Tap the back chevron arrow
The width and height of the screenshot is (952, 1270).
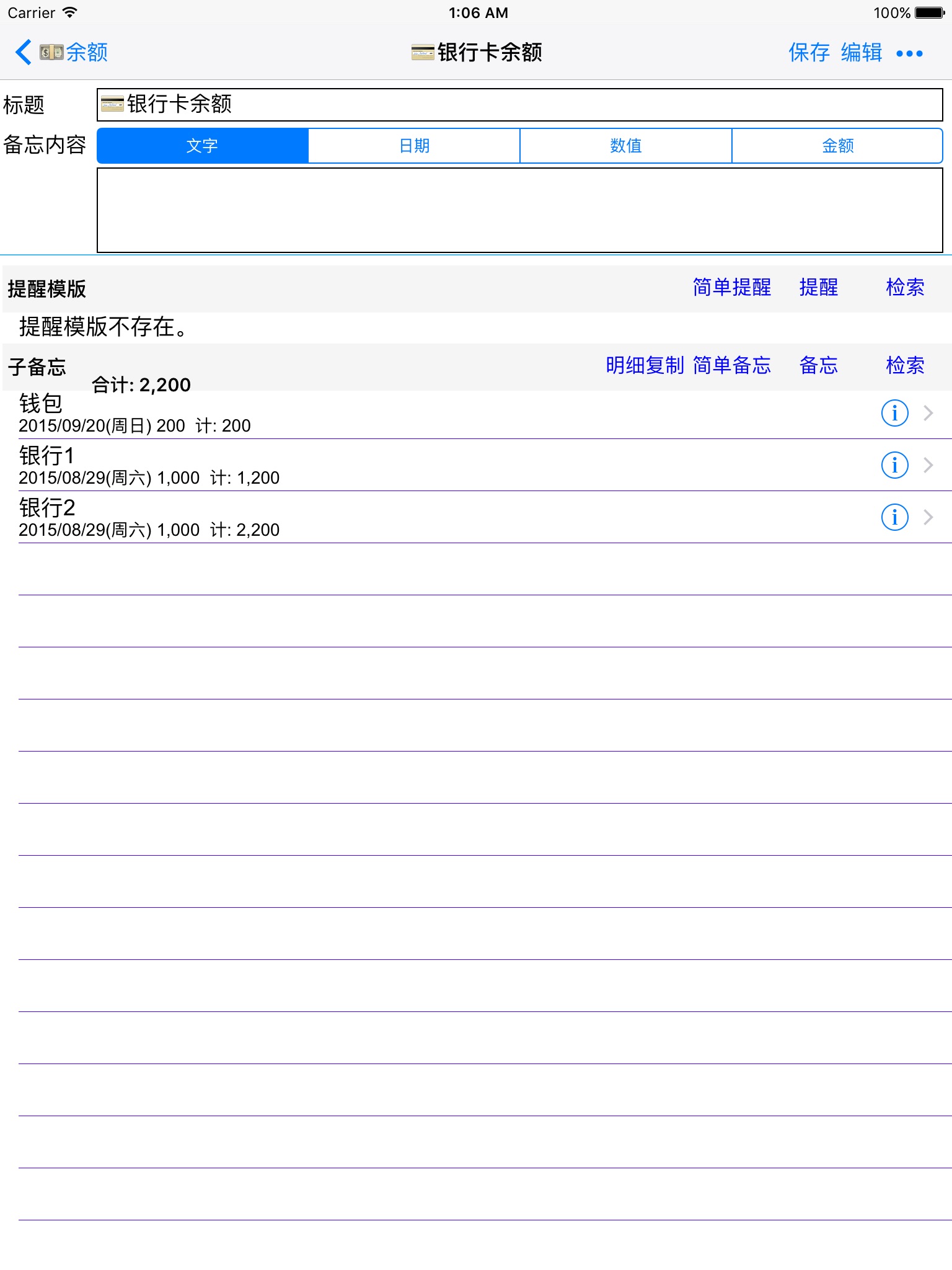point(24,52)
